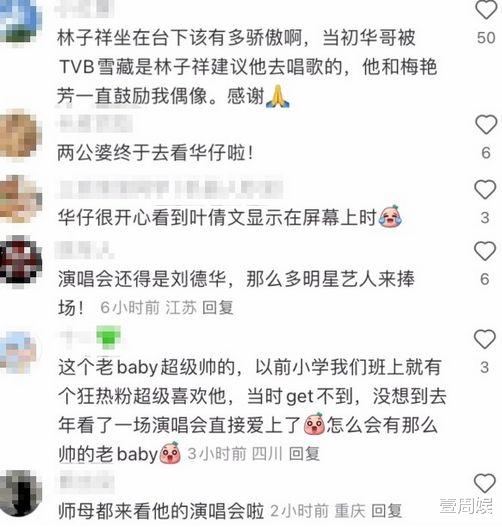Tap the green badge next to username
This screenshot has height=527, width=502.
(108, 337)
